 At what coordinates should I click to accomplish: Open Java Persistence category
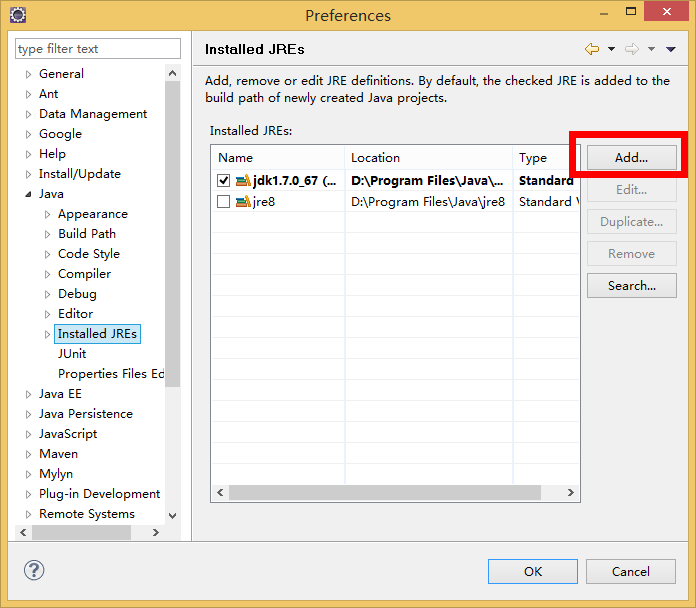[86, 414]
